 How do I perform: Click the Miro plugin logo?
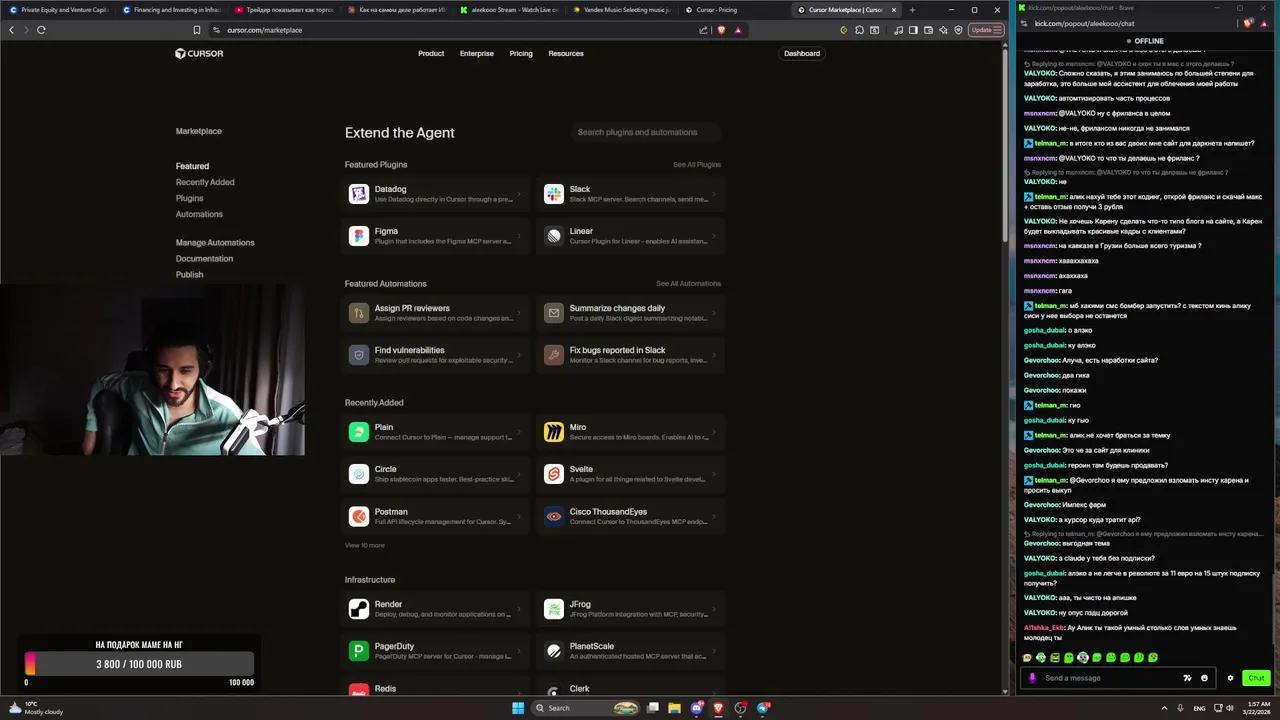[x=554, y=432]
